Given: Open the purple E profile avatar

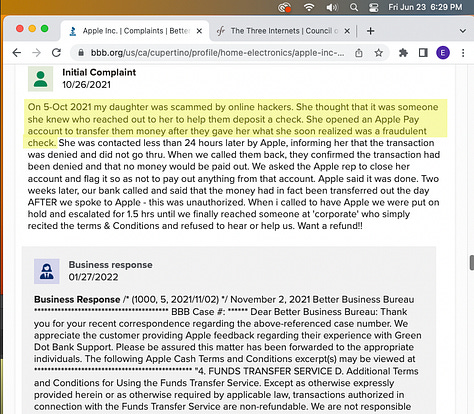Looking at the screenshot, I should tap(443, 53).
